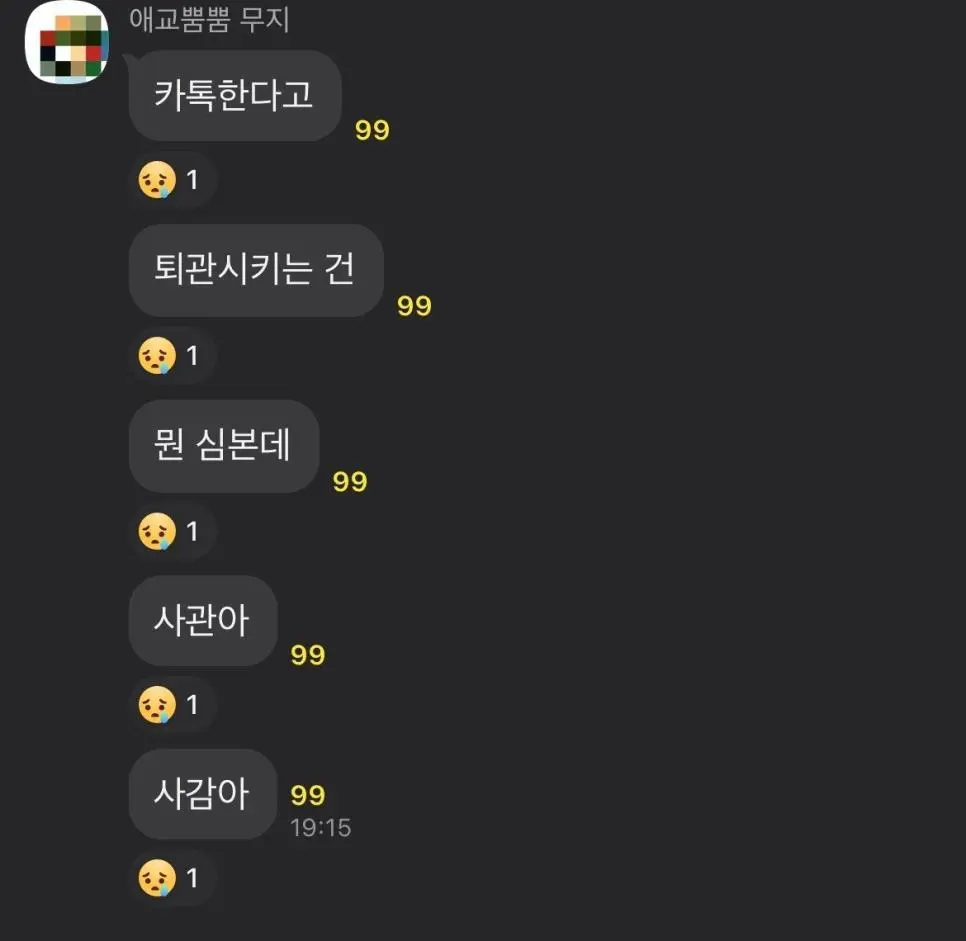Tap the crying face reaction under 카톡한다고
The width and height of the screenshot is (966, 941).
click(171, 179)
